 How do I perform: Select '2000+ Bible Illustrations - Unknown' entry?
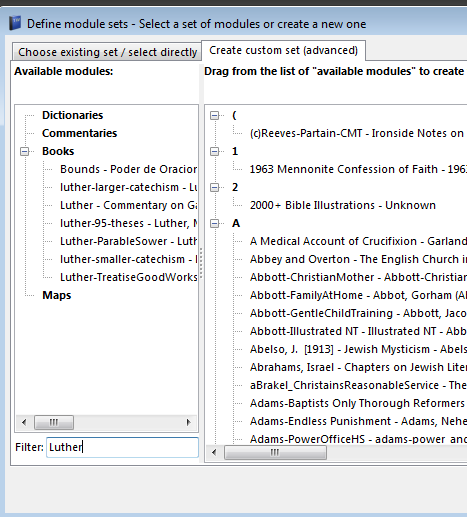(343, 205)
